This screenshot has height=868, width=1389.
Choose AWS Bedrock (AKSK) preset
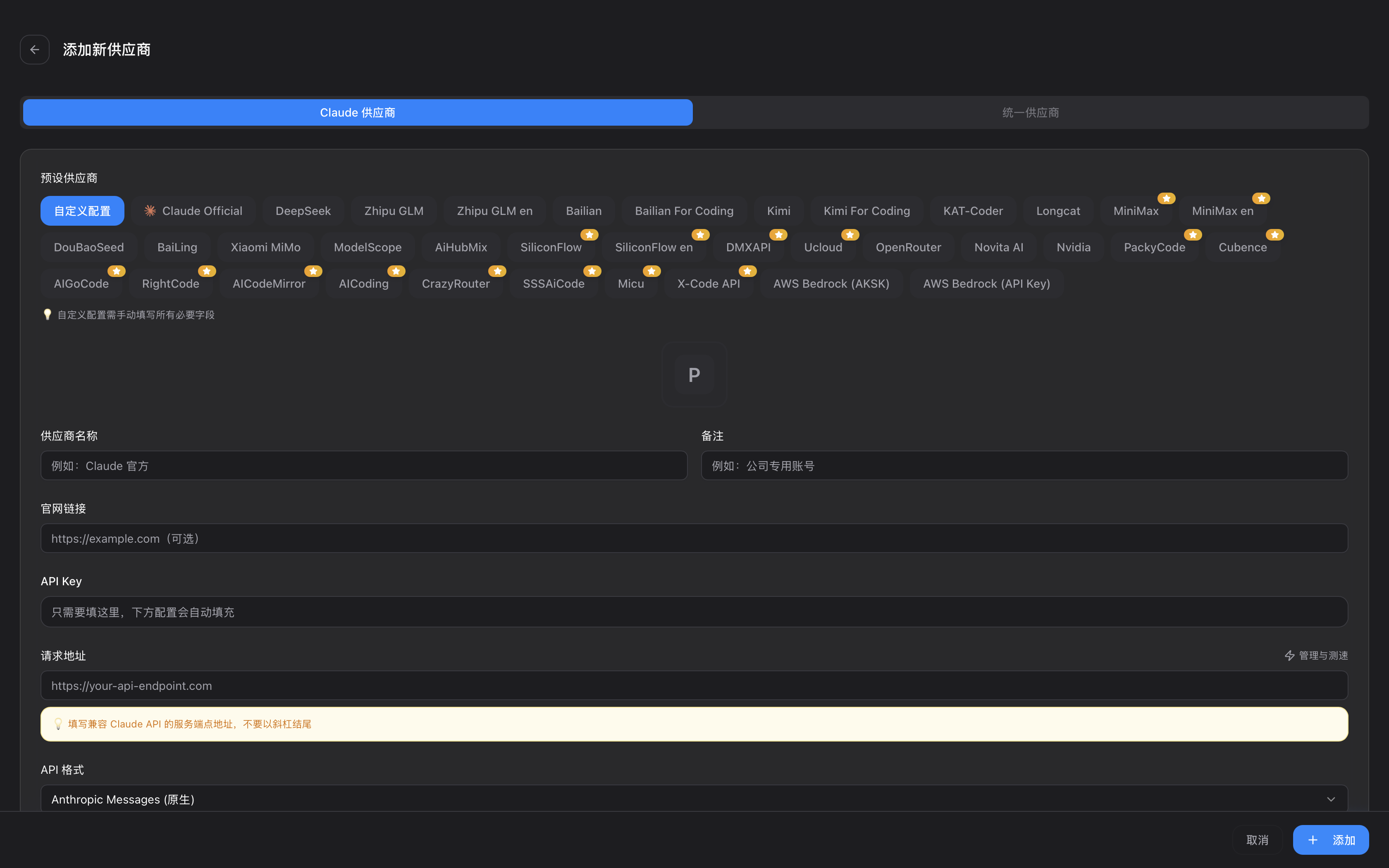tap(831, 284)
